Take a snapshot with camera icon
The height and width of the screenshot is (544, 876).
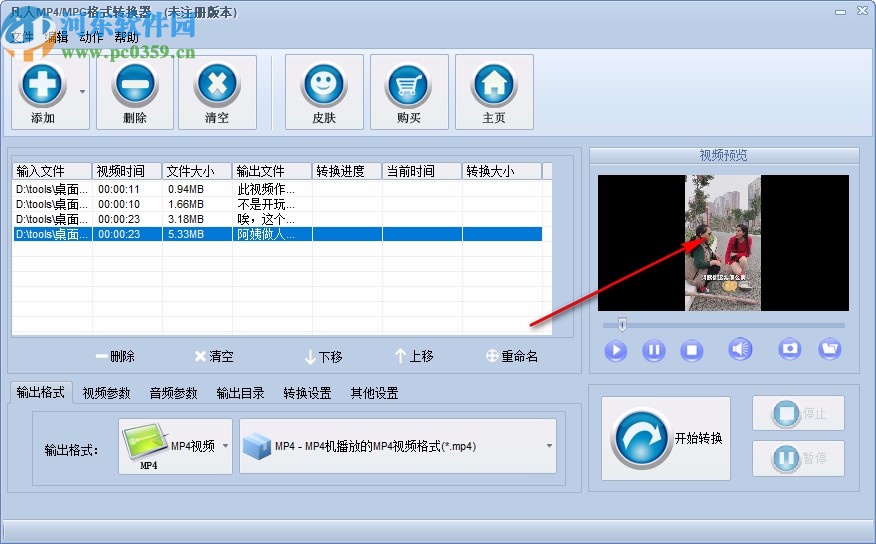click(x=789, y=349)
